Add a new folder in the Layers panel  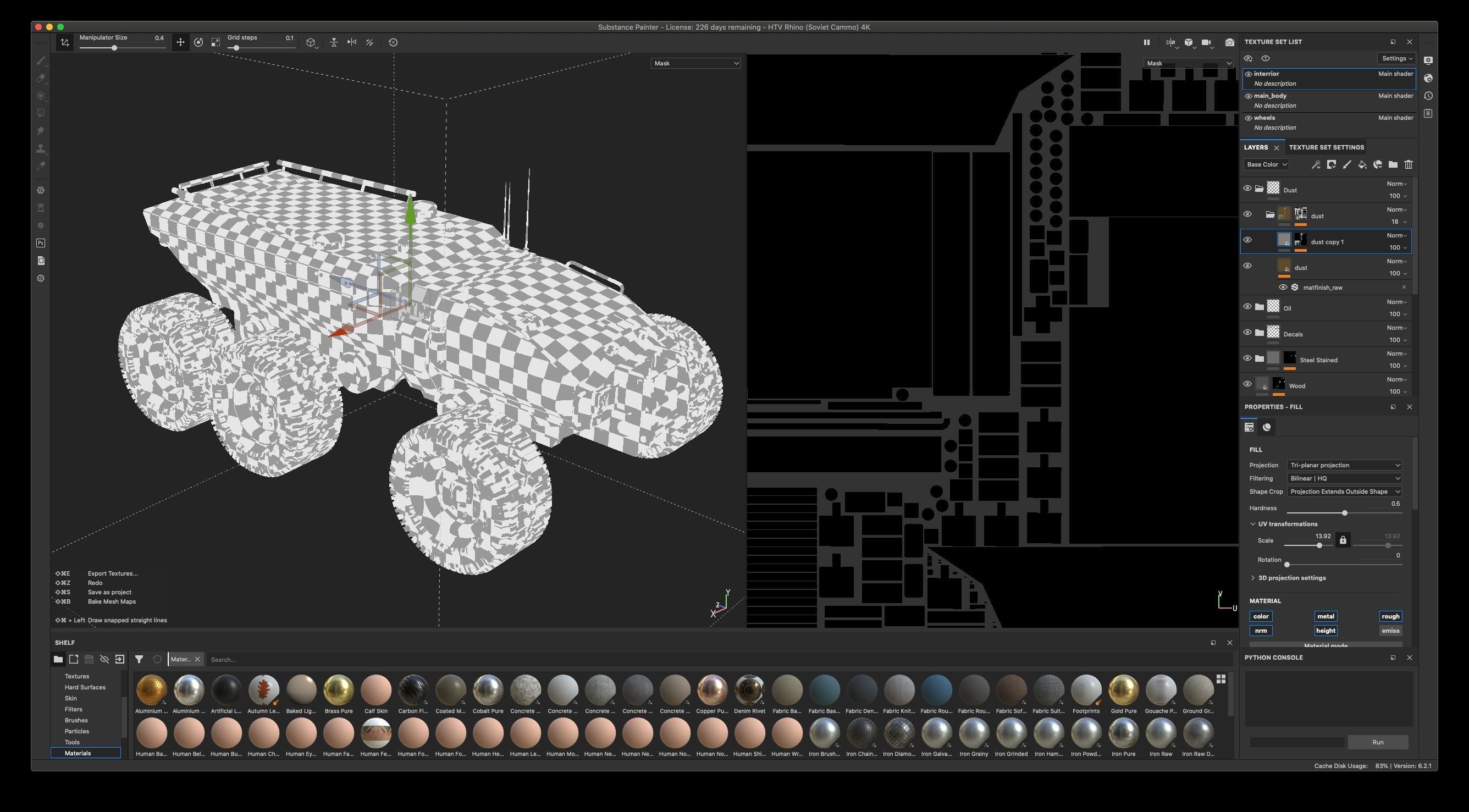(x=1393, y=165)
